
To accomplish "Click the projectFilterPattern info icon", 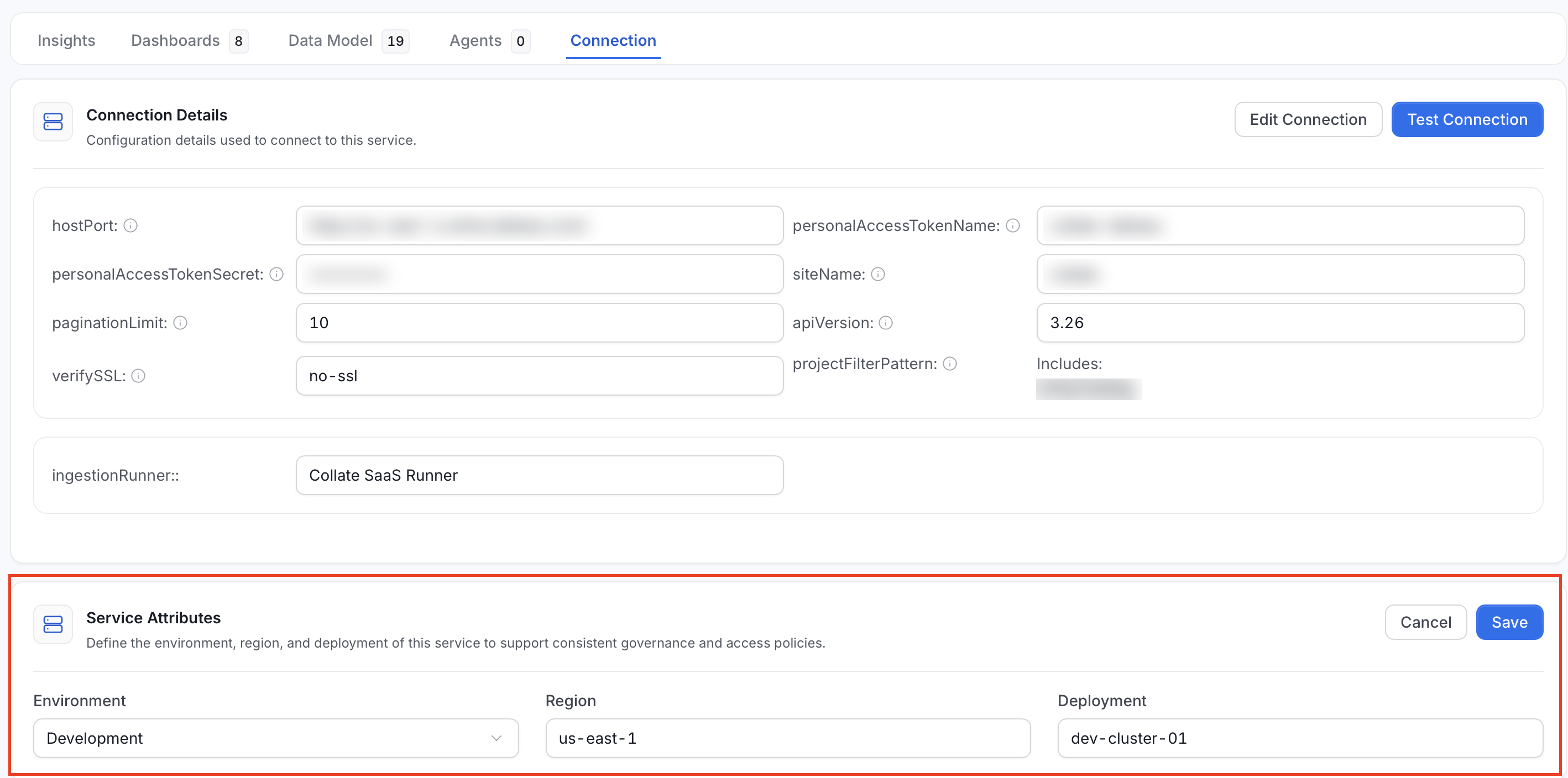I will pyautogui.click(x=949, y=364).
